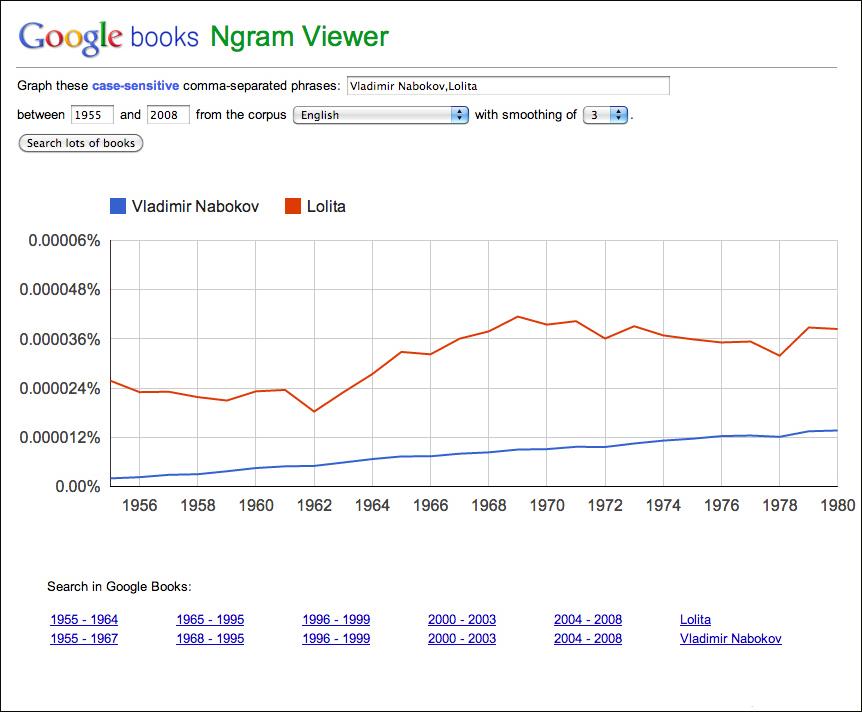Viewport: 862px width, 712px height.
Task: Open the first 1996 - 1999 link
Action: 336,619
